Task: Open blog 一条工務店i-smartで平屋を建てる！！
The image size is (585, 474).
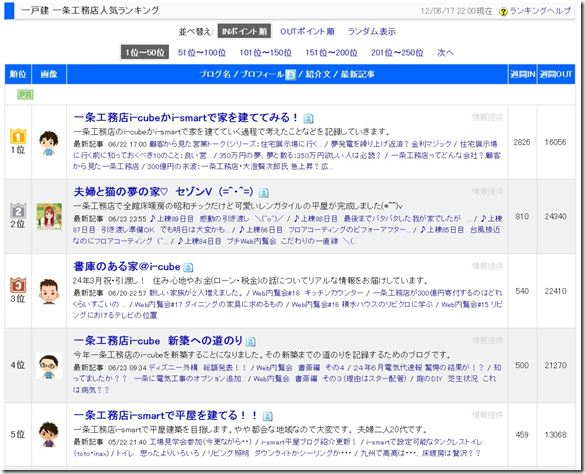Action: click(x=165, y=415)
